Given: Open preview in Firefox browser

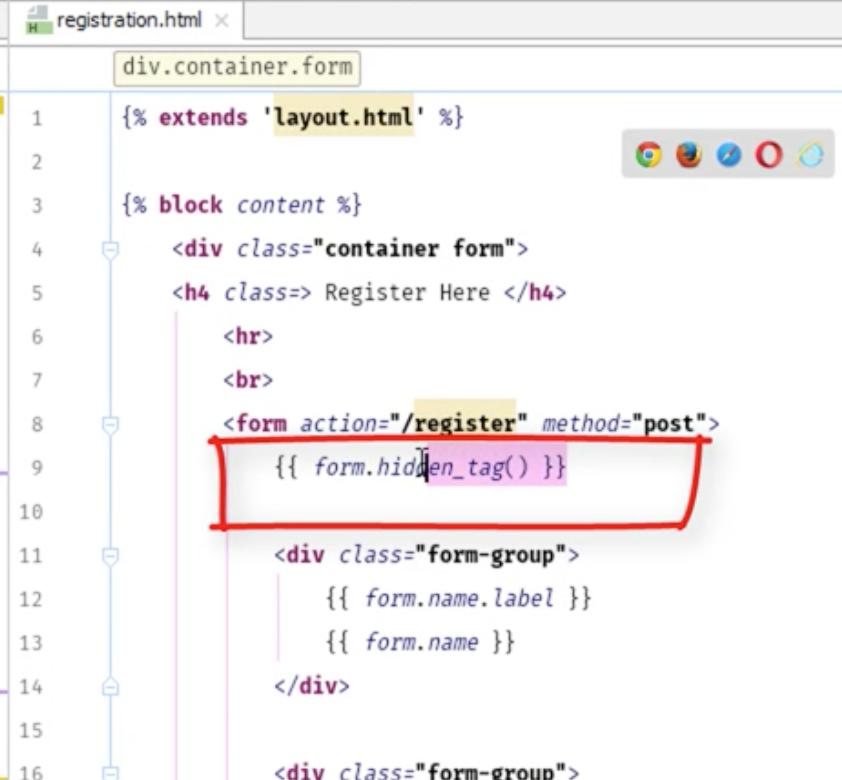Looking at the screenshot, I should (689, 155).
